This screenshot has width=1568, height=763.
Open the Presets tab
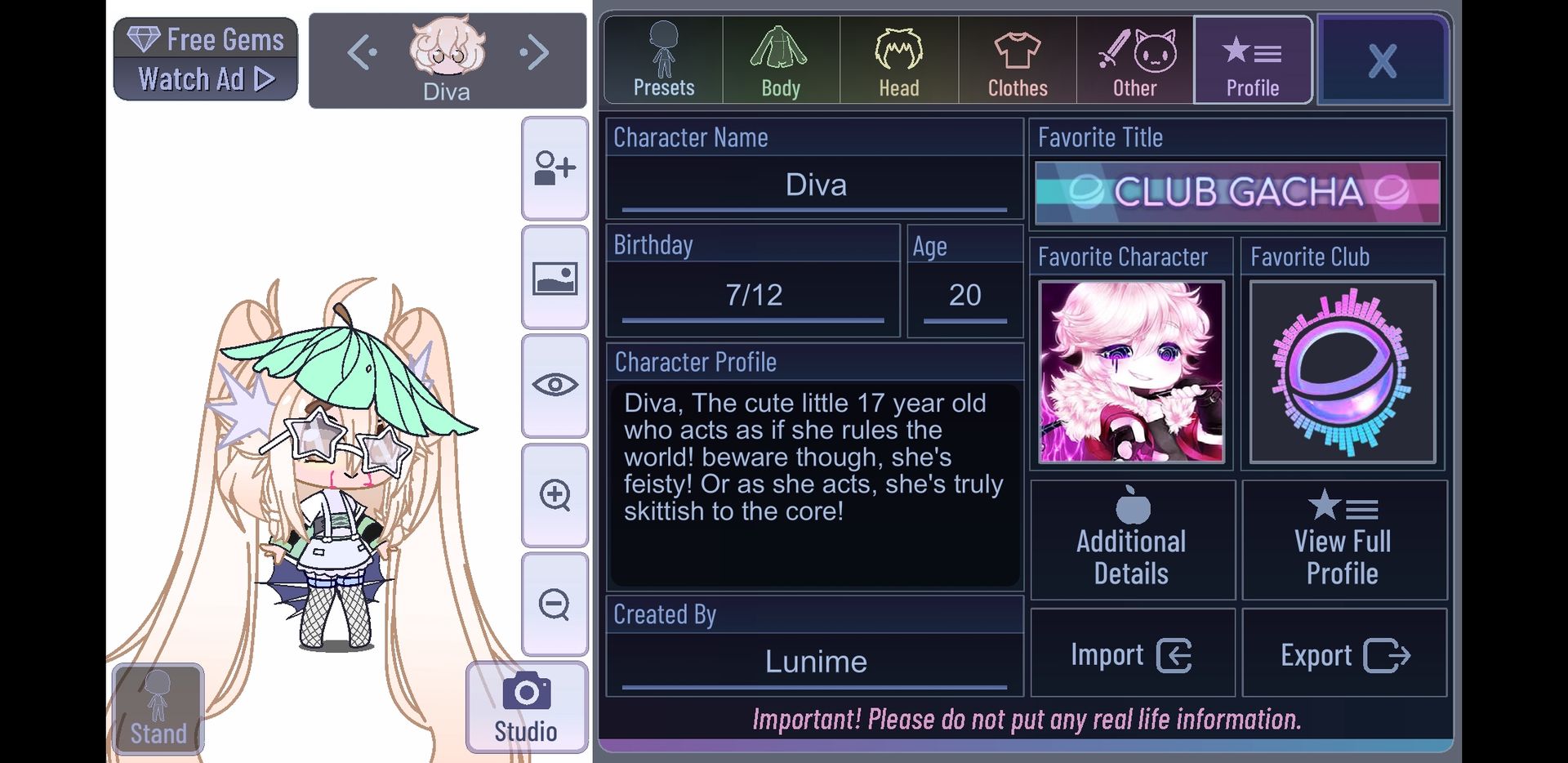coord(663,60)
